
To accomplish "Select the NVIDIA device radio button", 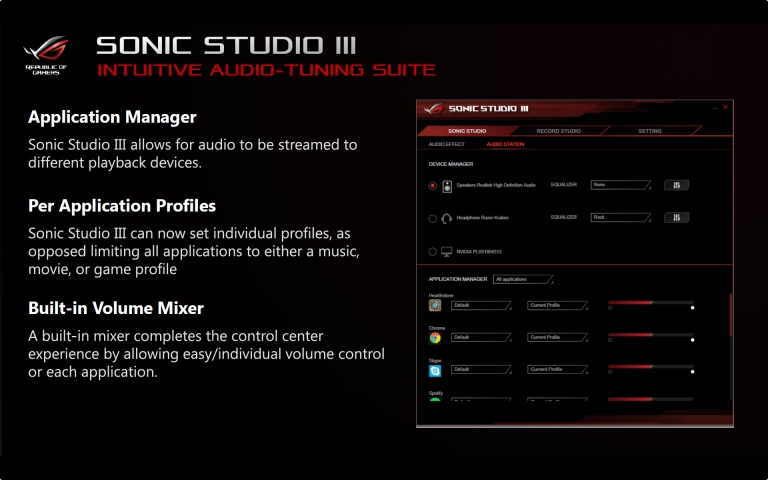I will click(x=432, y=252).
